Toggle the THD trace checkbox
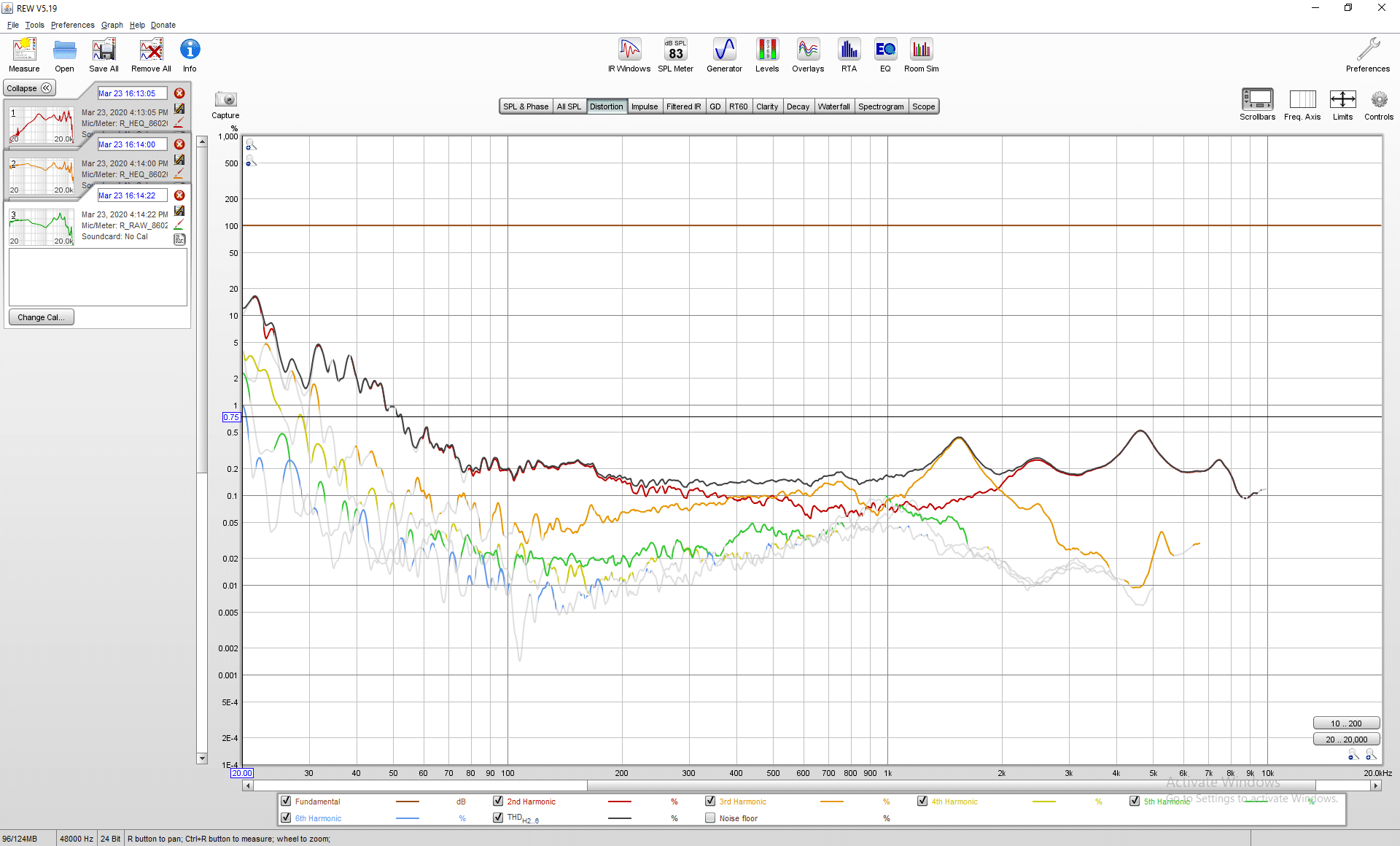This screenshot has width=1400, height=846. pos(498,818)
